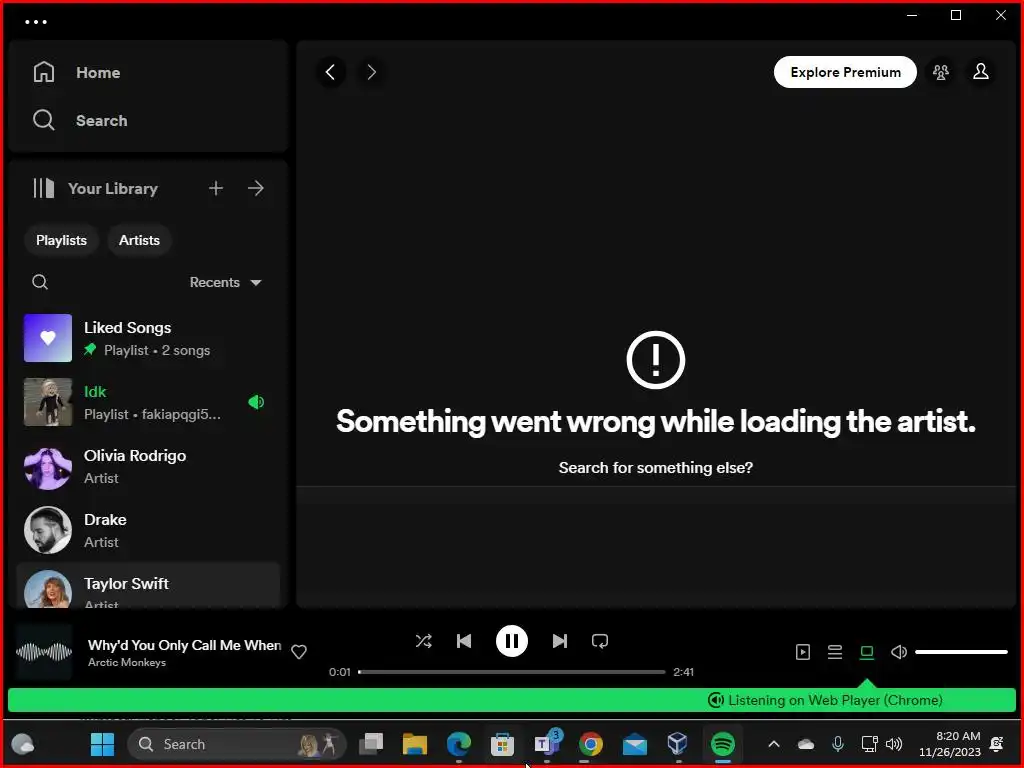Go back with the left arrow
1024x768 pixels.
331,72
